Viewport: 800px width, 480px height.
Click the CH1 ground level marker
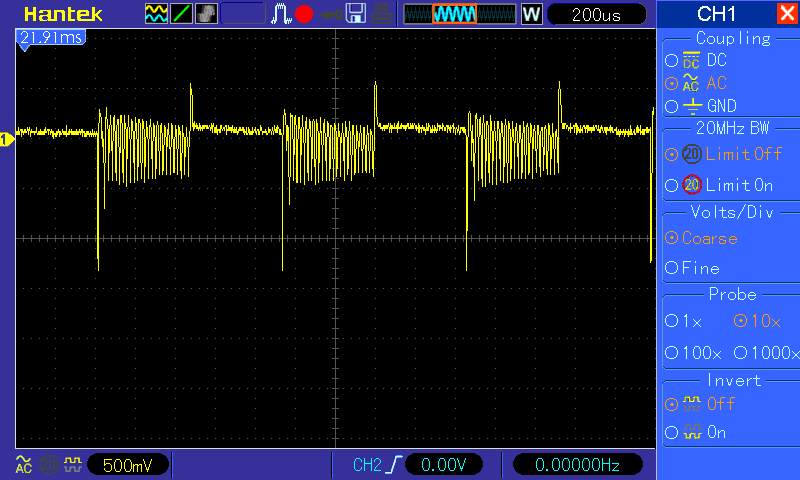(7, 139)
